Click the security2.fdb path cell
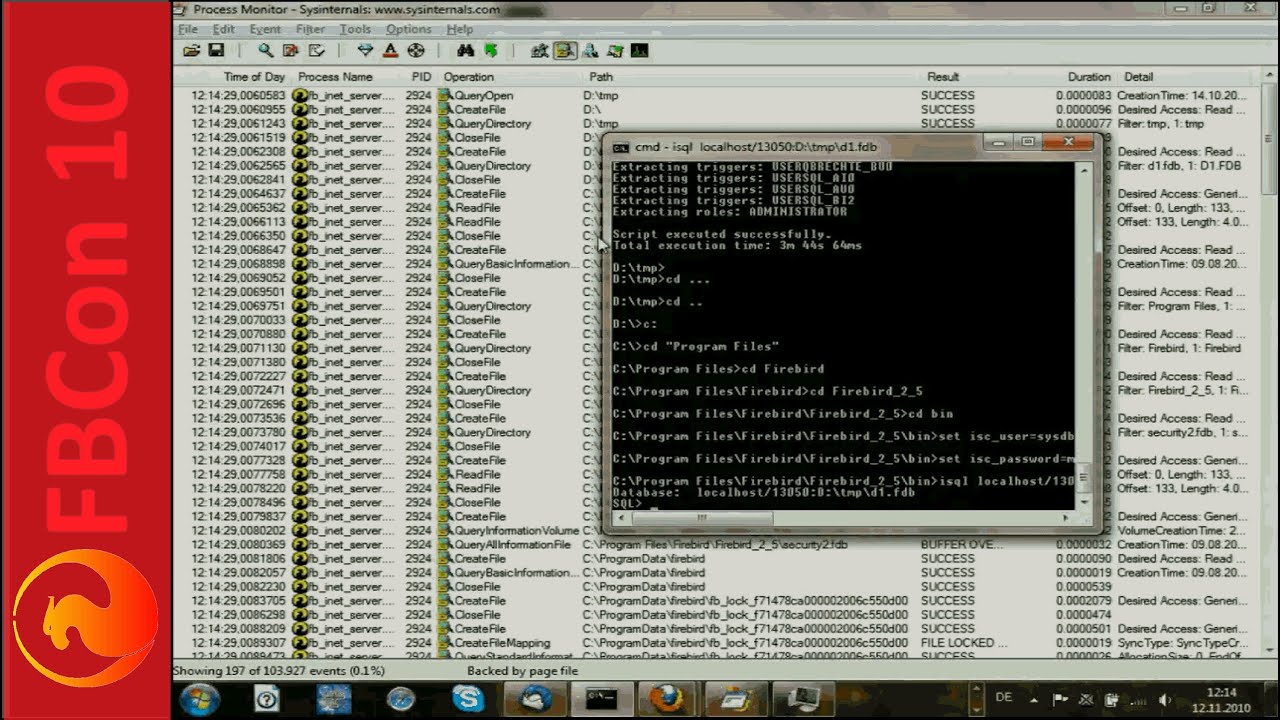 point(714,545)
